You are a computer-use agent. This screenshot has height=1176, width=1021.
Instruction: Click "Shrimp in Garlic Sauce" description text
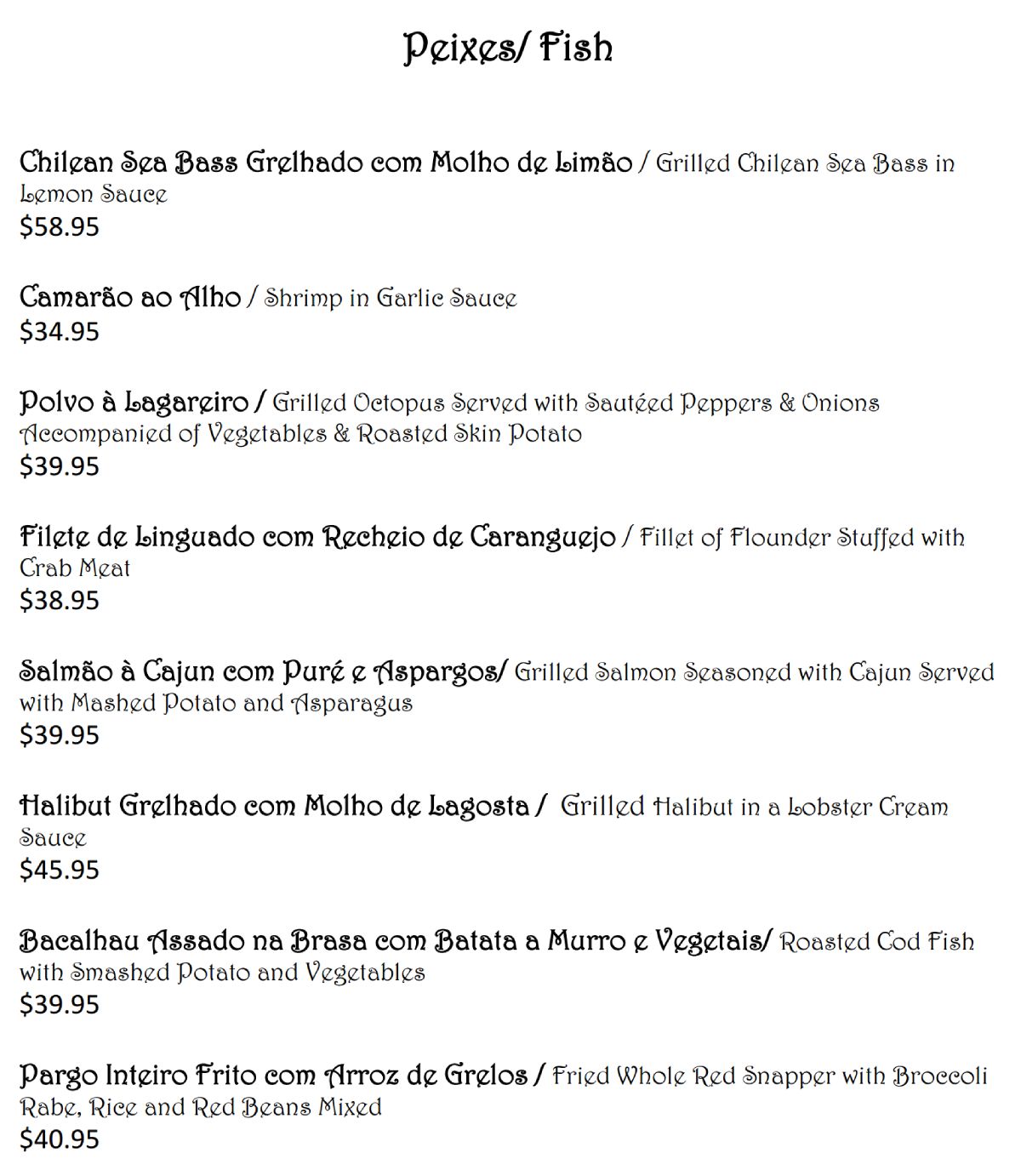[x=391, y=298]
